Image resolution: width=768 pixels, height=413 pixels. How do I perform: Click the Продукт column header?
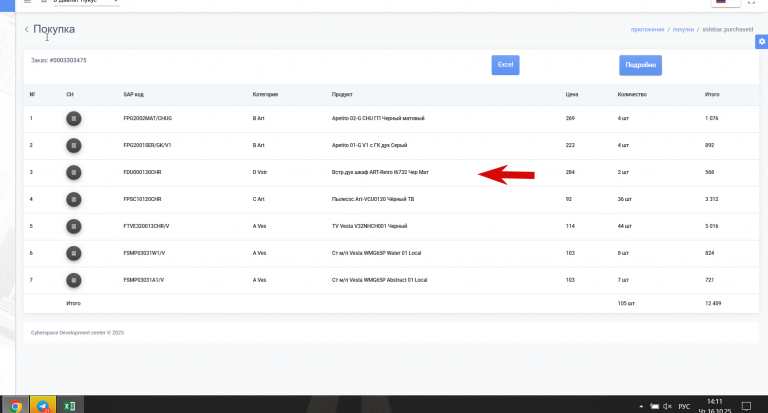pos(342,94)
